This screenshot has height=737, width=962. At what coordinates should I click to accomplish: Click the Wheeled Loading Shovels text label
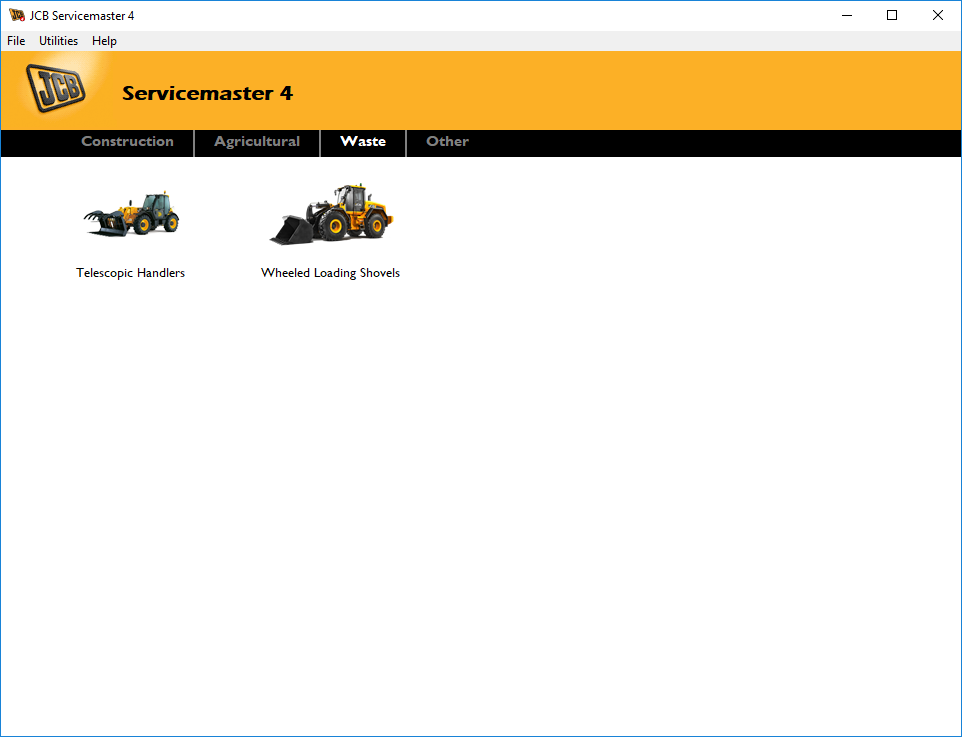tap(331, 273)
